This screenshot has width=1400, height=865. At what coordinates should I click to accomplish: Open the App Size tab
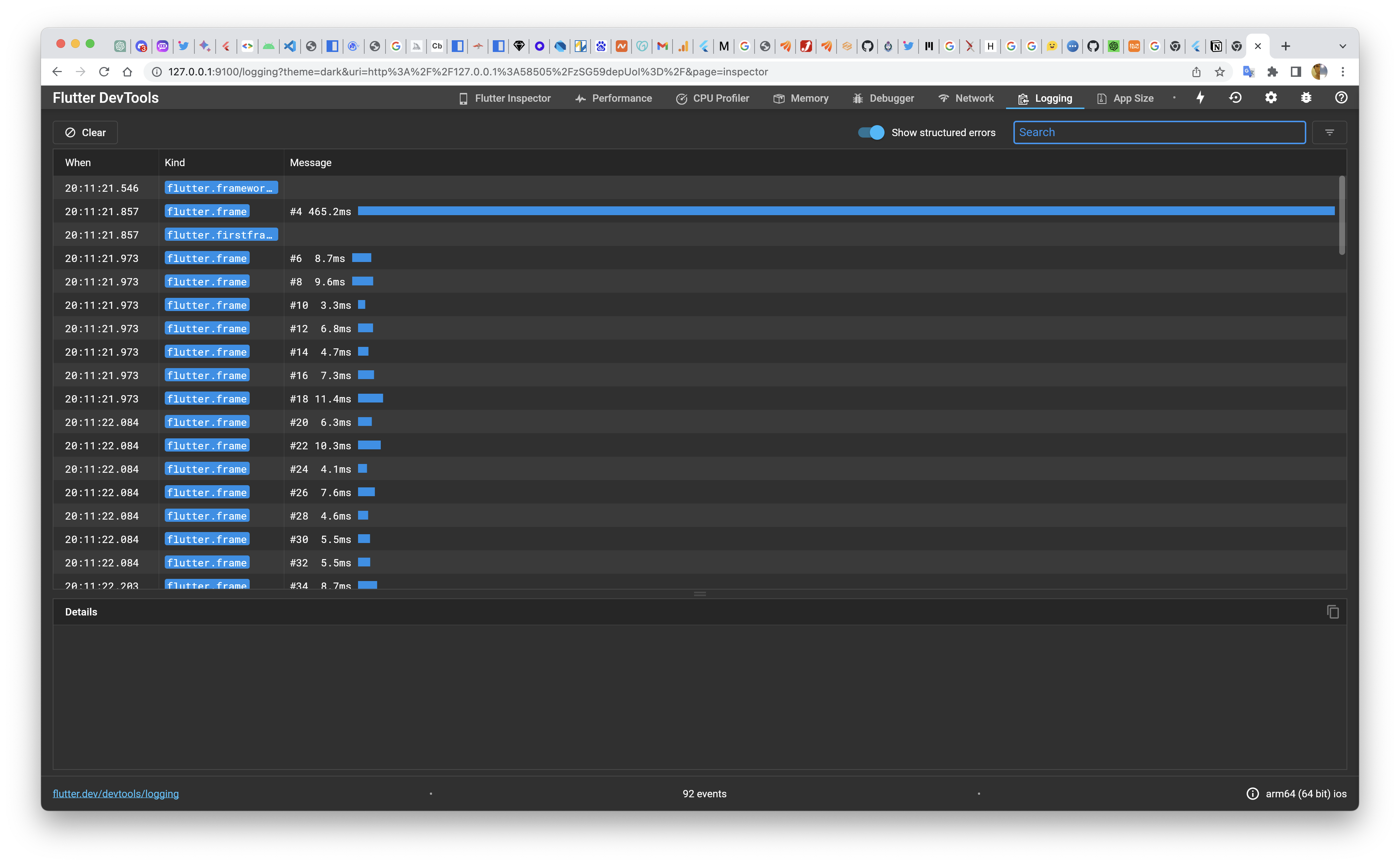1125,98
